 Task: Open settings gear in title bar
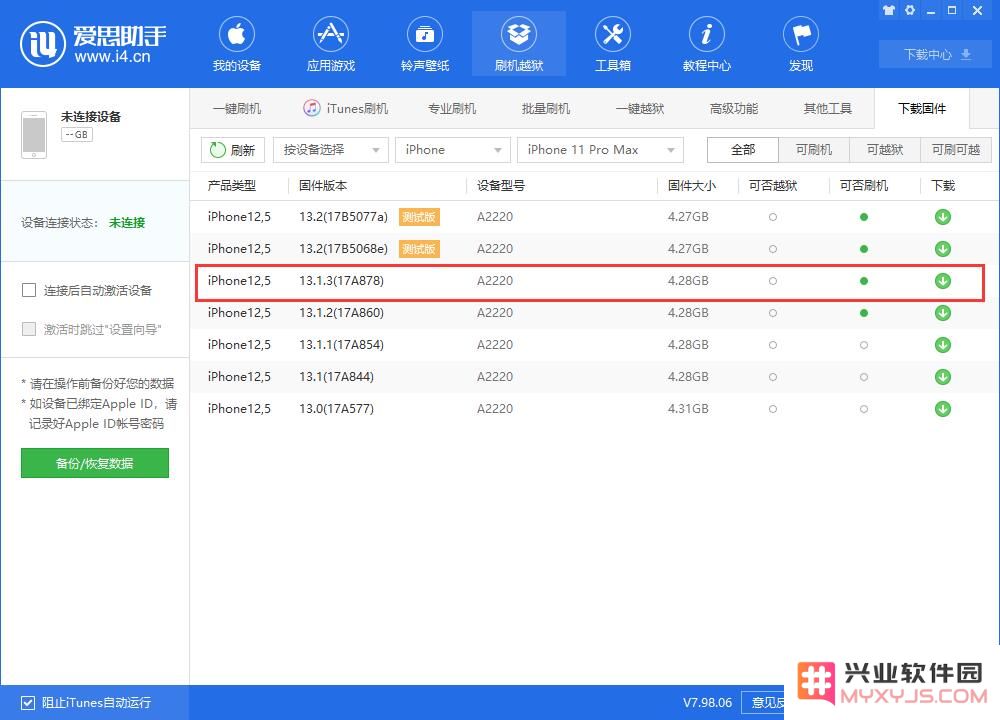click(x=910, y=10)
